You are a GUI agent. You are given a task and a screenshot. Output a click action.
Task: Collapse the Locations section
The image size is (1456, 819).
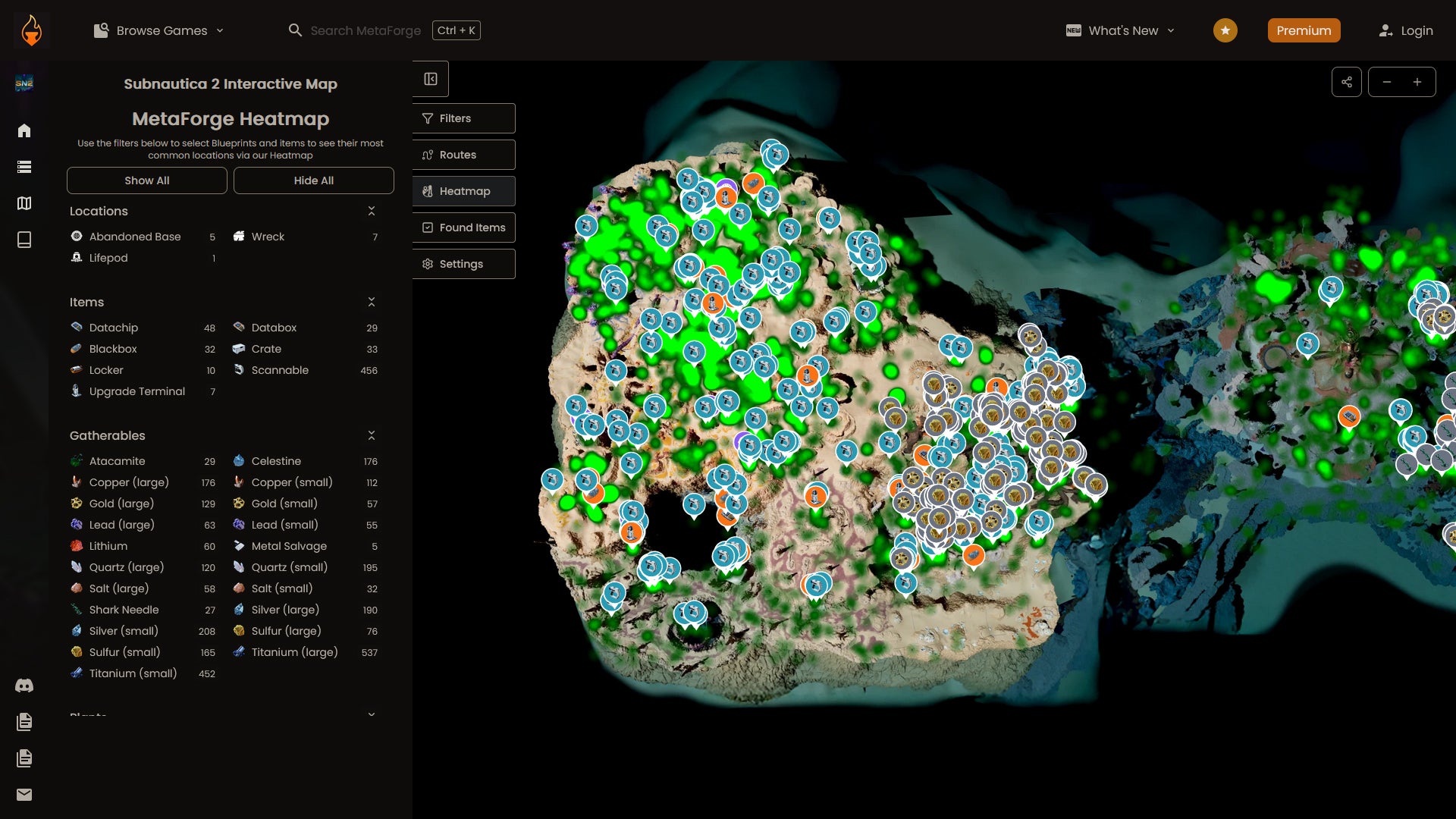coord(372,211)
